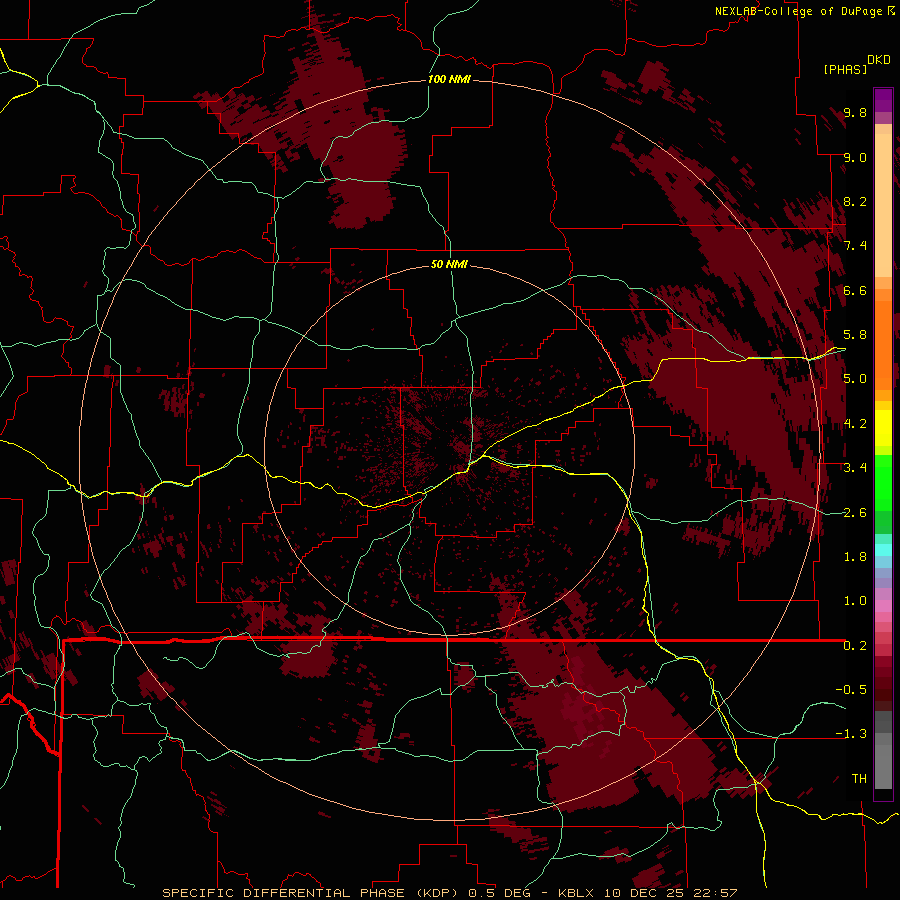The height and width of the screenshot is (900, 900).
Task: Click the 4.2 value on the scale
Action: [855, 424]
